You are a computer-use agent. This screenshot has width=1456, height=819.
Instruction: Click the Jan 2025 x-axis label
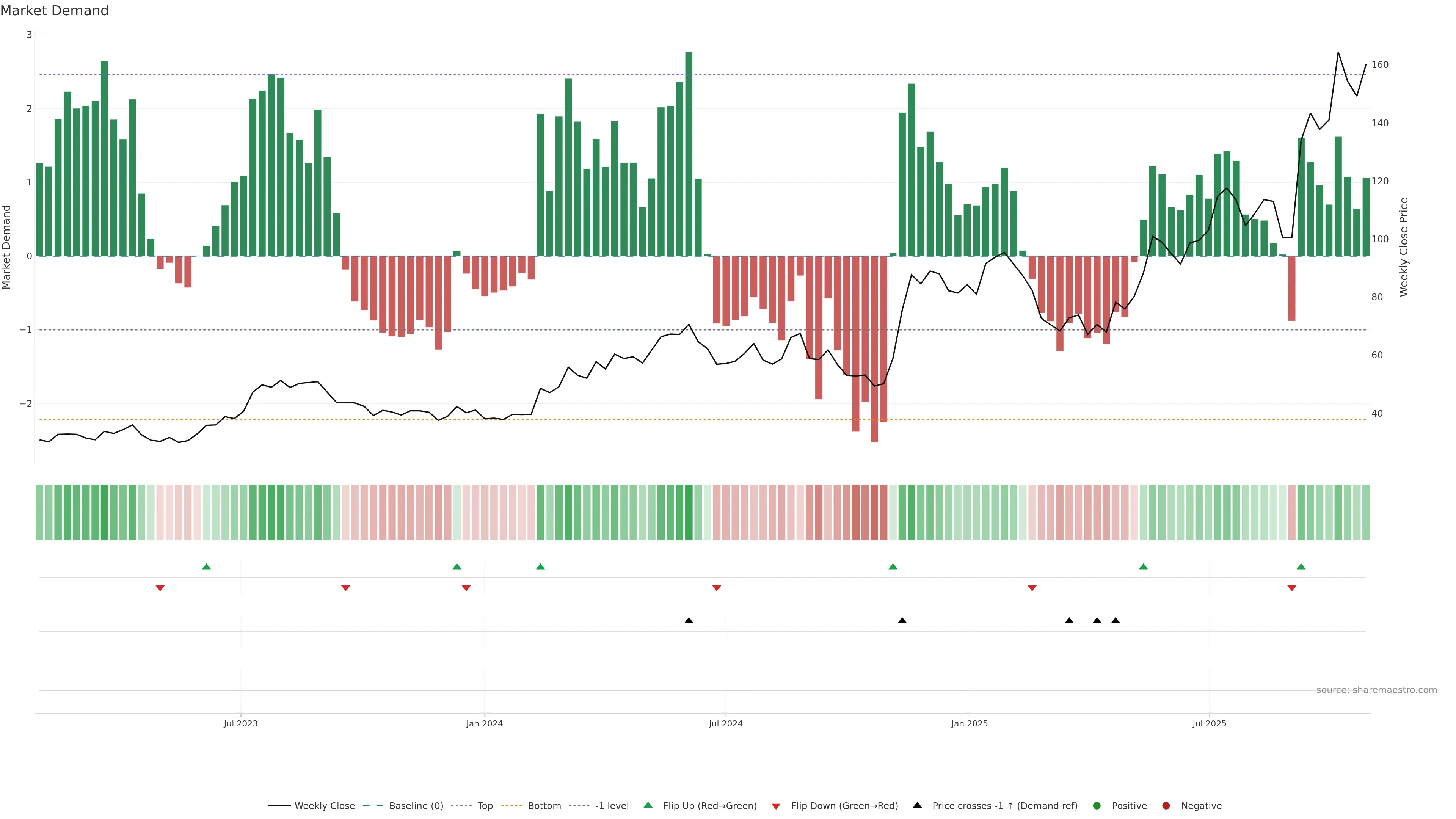pos(970,723)
